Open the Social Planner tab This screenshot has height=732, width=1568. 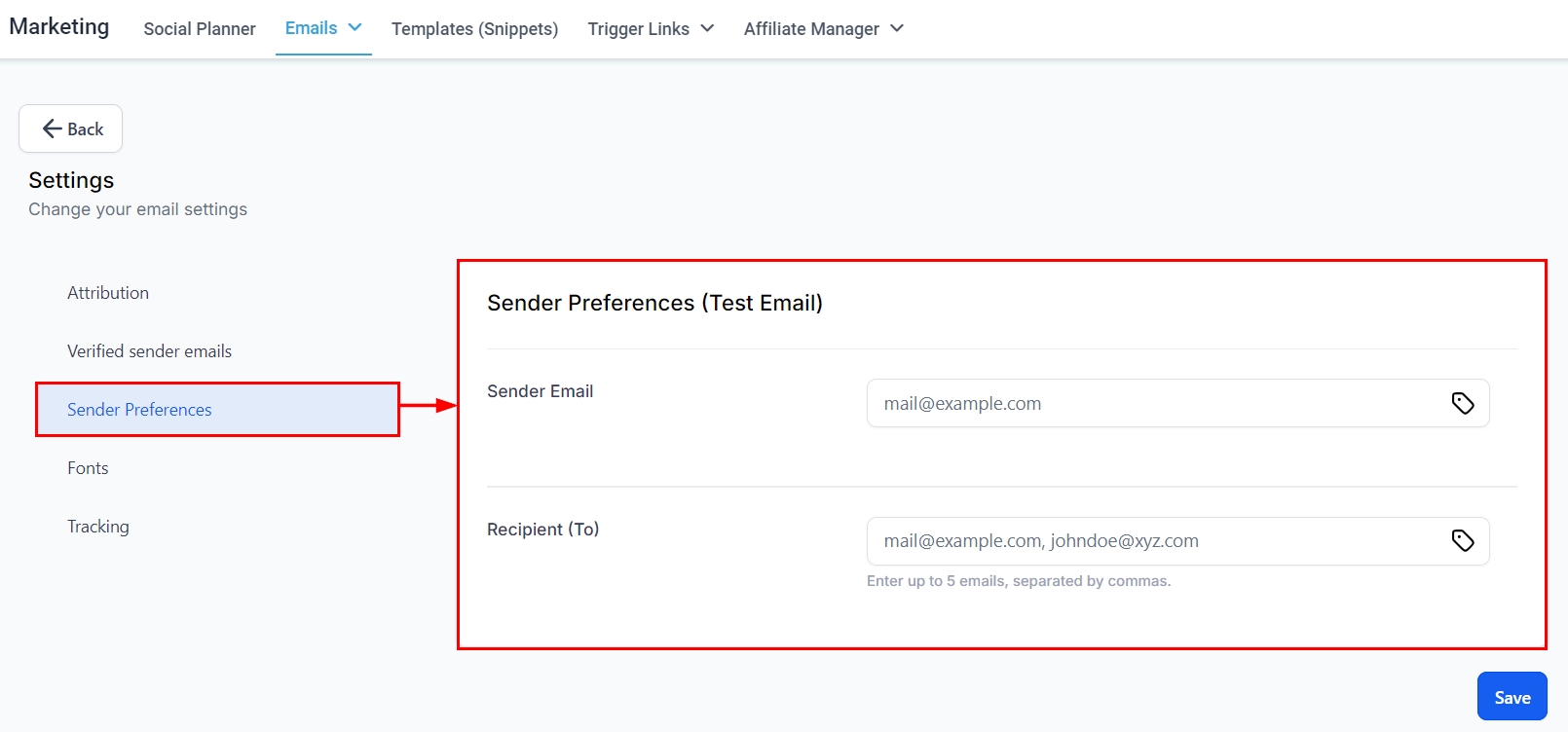coord(200,29)
